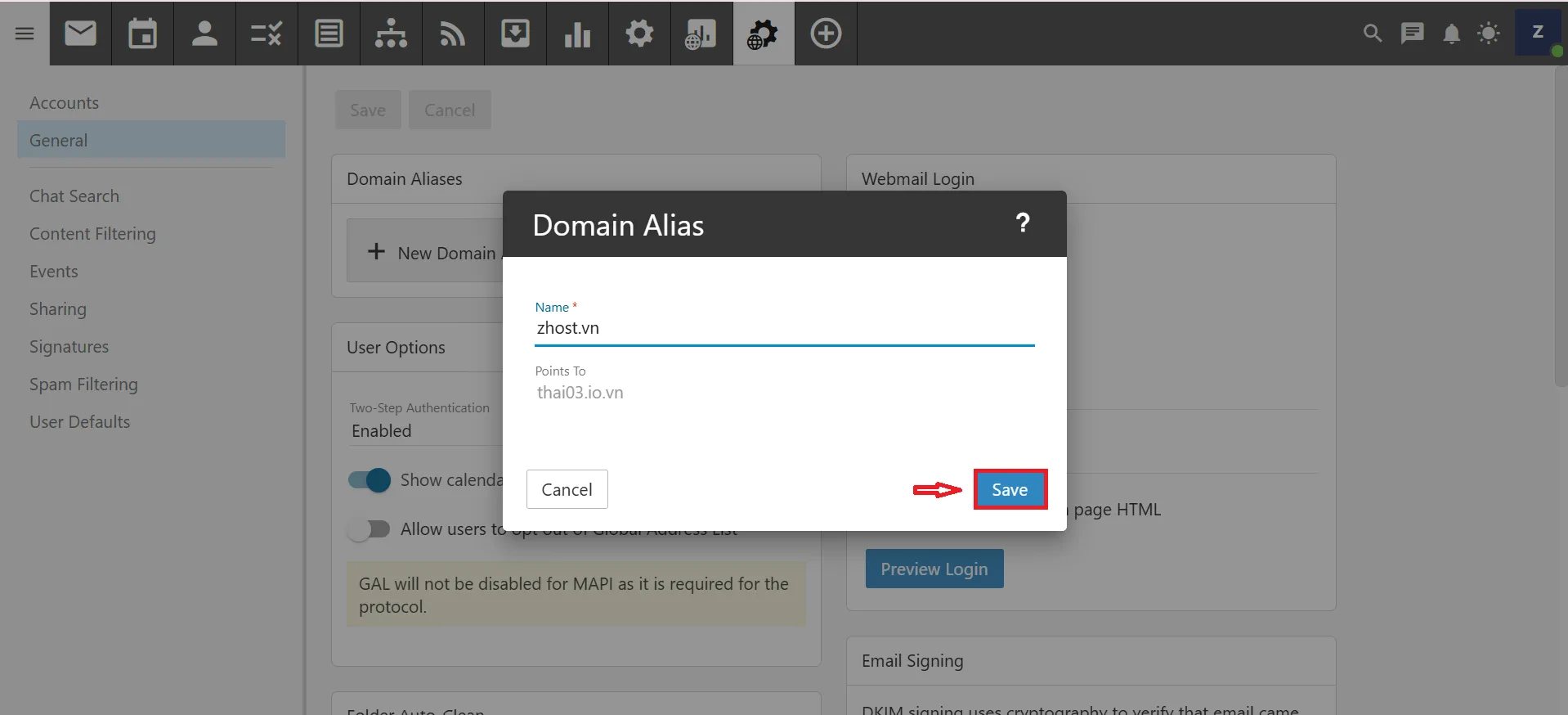Image resolution: width=1568 pixels, height=715 pixels.
Task: Click the Name input field with zhost.vn
Action: (x=783, y=328)
